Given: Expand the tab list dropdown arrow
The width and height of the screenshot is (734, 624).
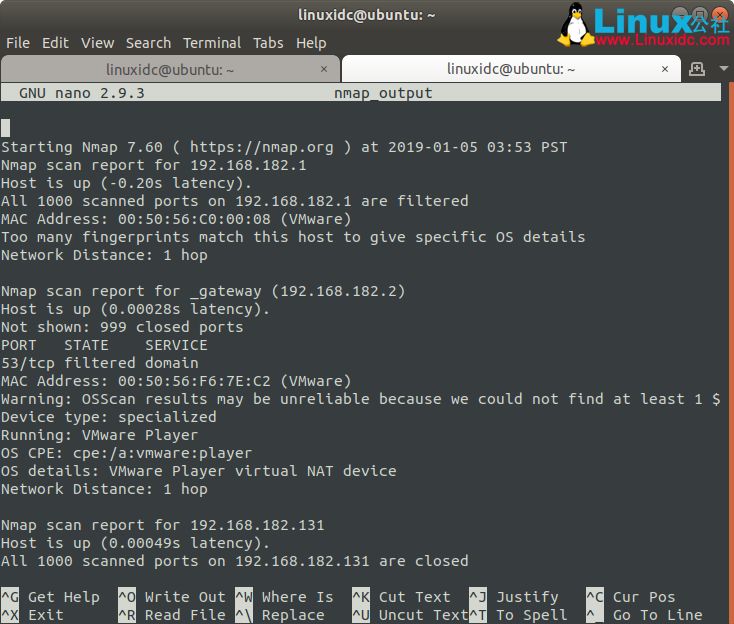Looking at the screenshot, I should click(724, 69).
